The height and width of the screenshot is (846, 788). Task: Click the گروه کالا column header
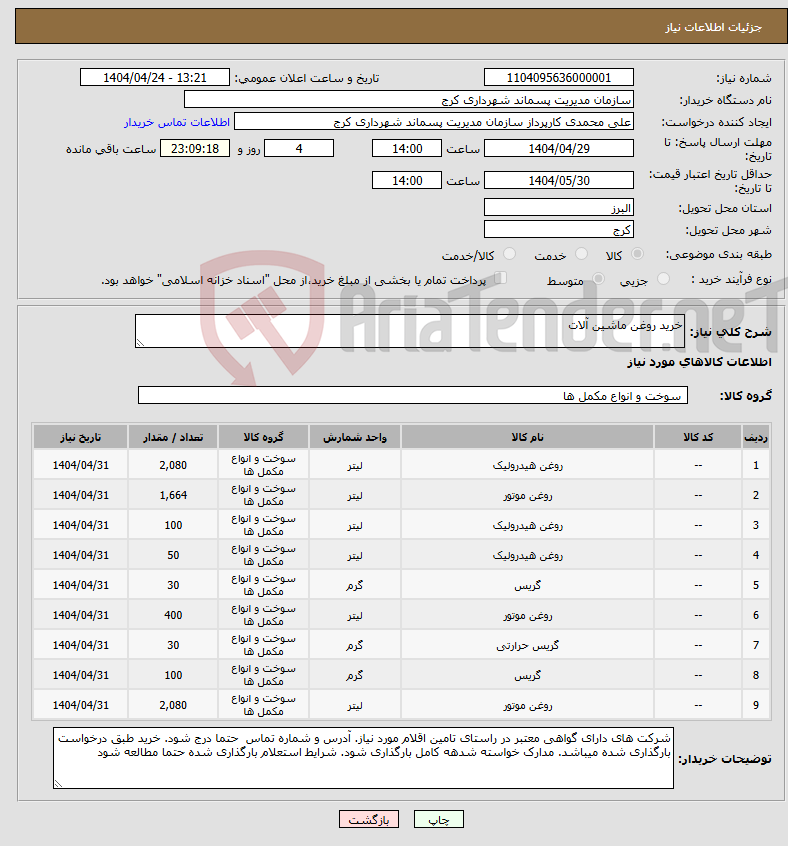(263, 437)
